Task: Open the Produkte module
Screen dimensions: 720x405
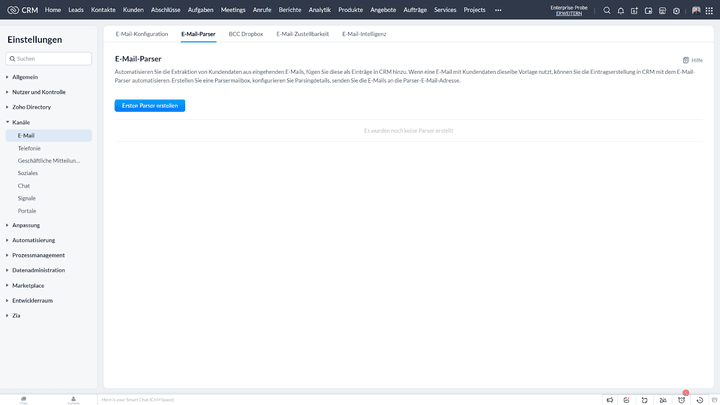Action: click(351, 10)
